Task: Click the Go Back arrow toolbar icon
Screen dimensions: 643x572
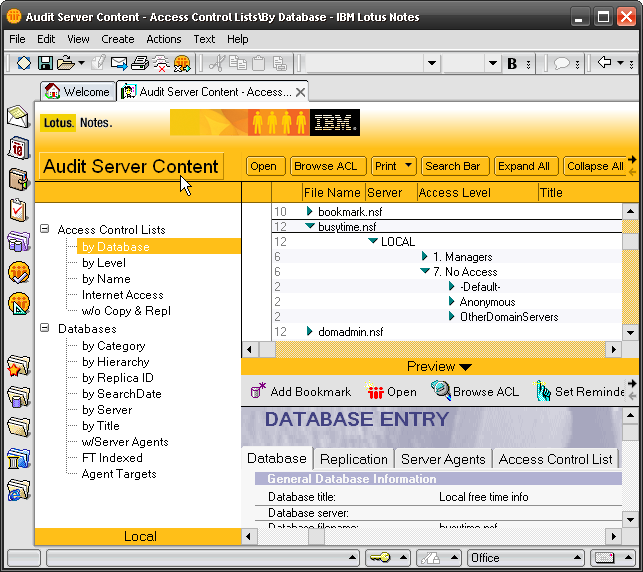Action: pyautogui.click(x=604, y=63)
